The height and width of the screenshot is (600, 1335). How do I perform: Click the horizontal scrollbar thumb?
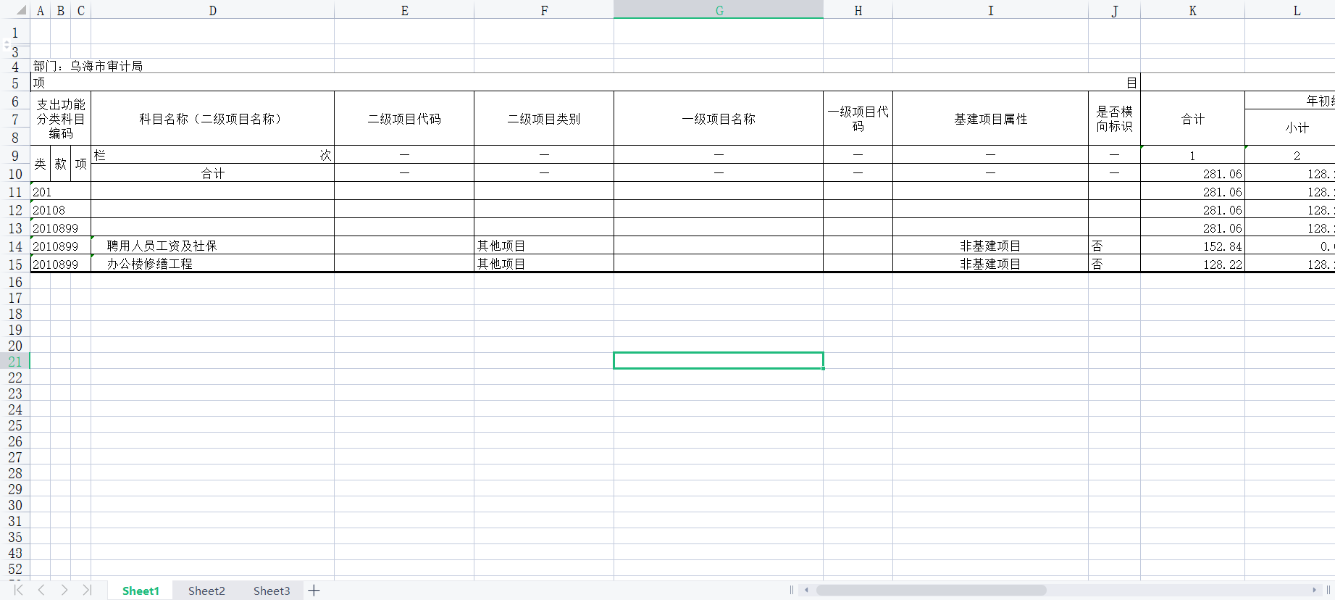930,590
